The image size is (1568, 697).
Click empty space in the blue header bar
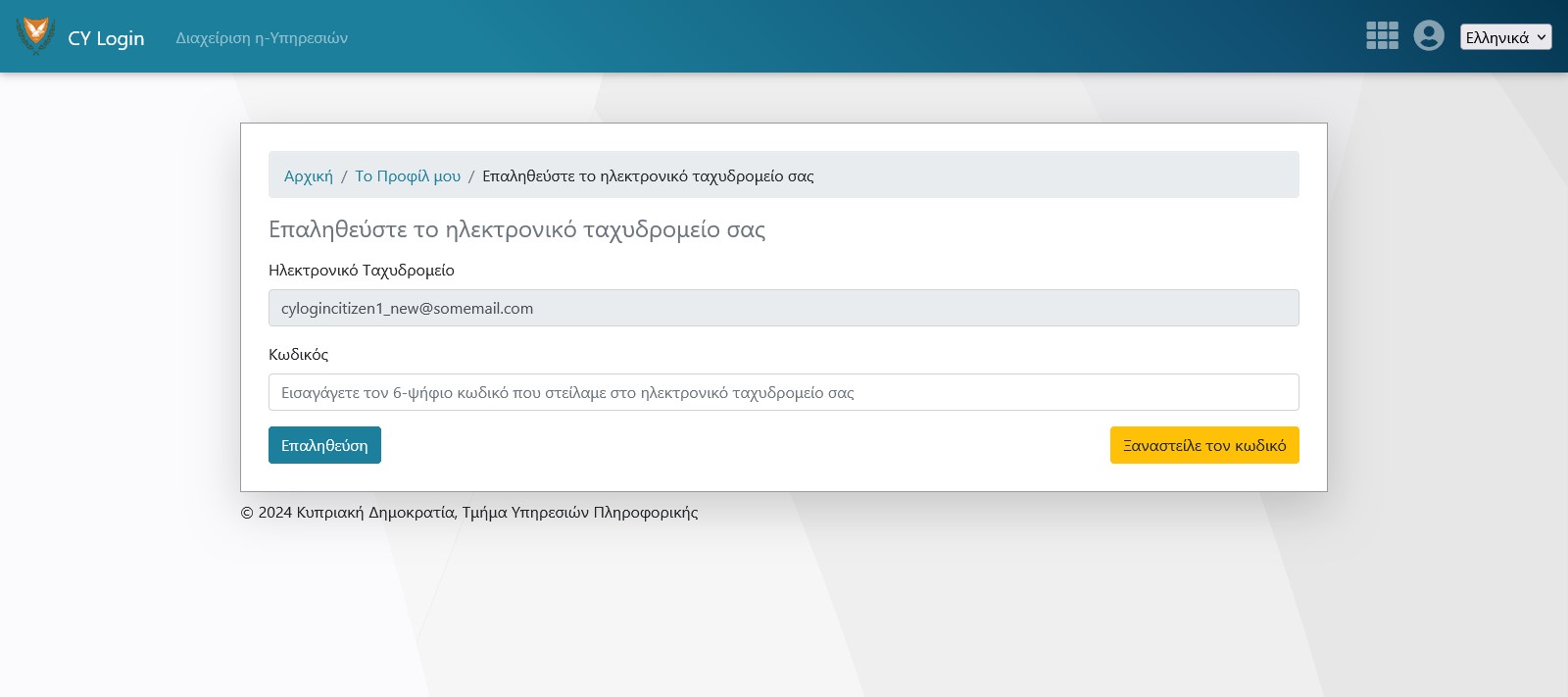coord(833,36)
